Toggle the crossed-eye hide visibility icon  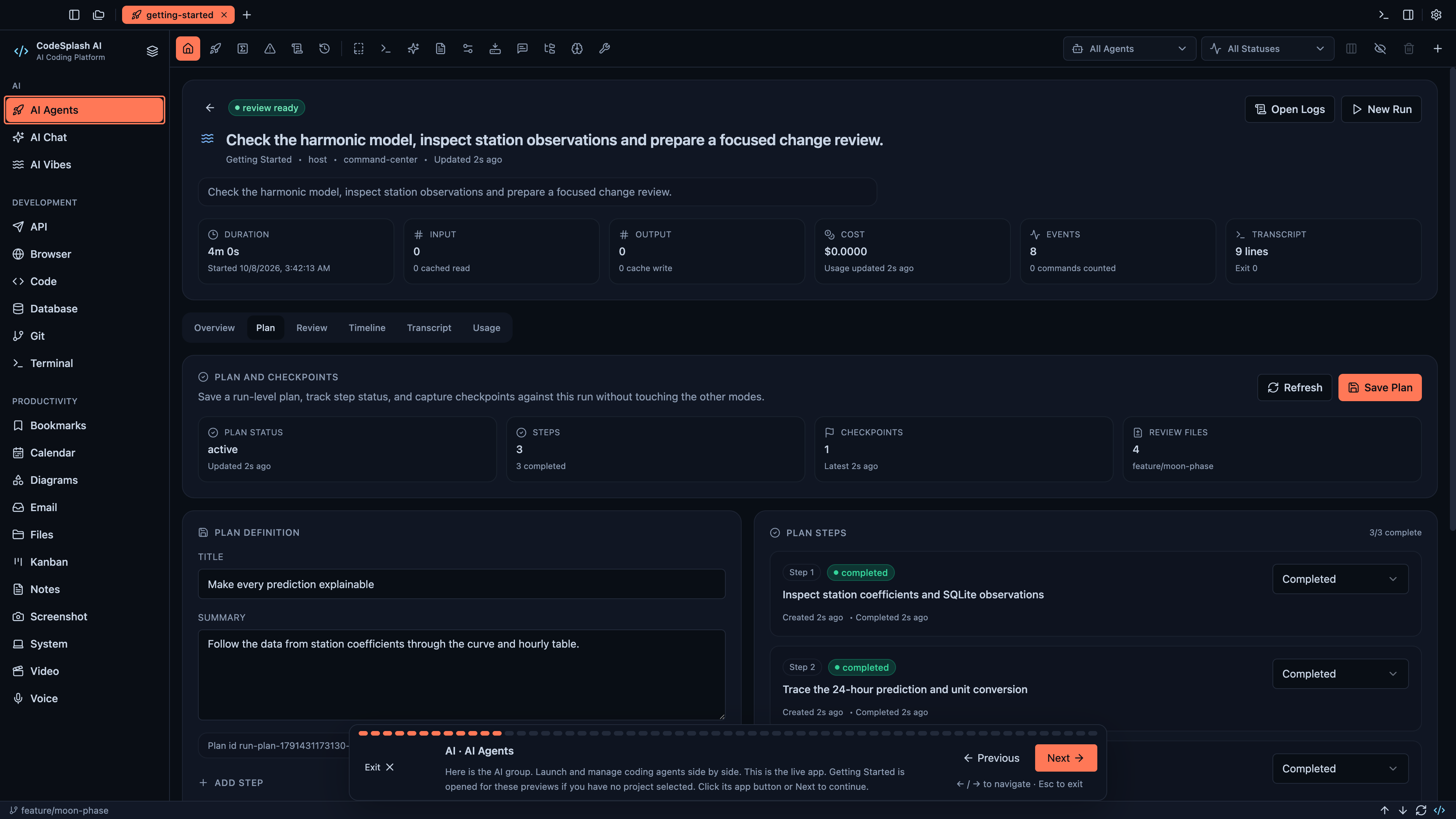point(1380,49)
